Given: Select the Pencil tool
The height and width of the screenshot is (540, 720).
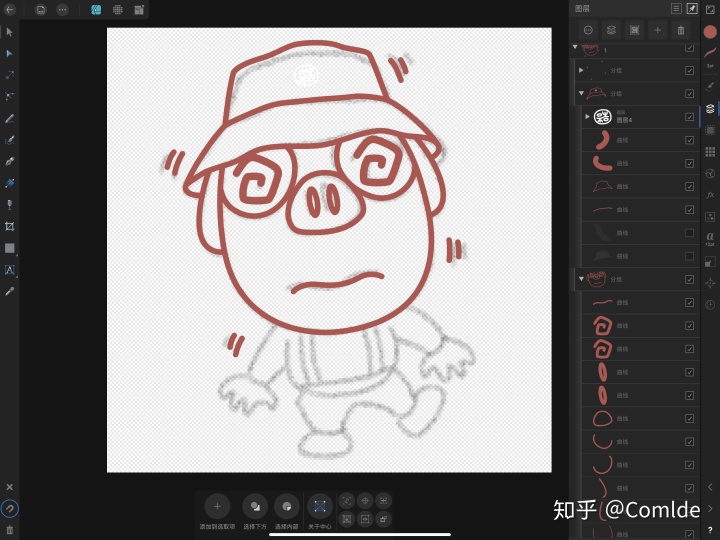Looking at the screenshot, I should click(x=9, y=118).
